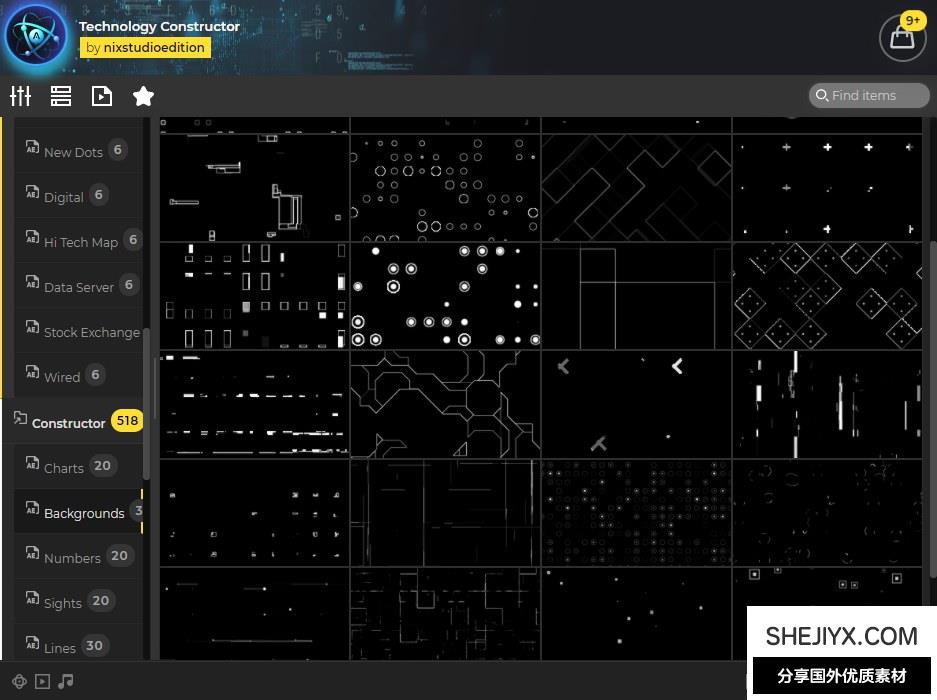937x700 pixels.
Task: Click the move/target icon in bottom bar
Action: pyautogui.click(x=19, y=681)
